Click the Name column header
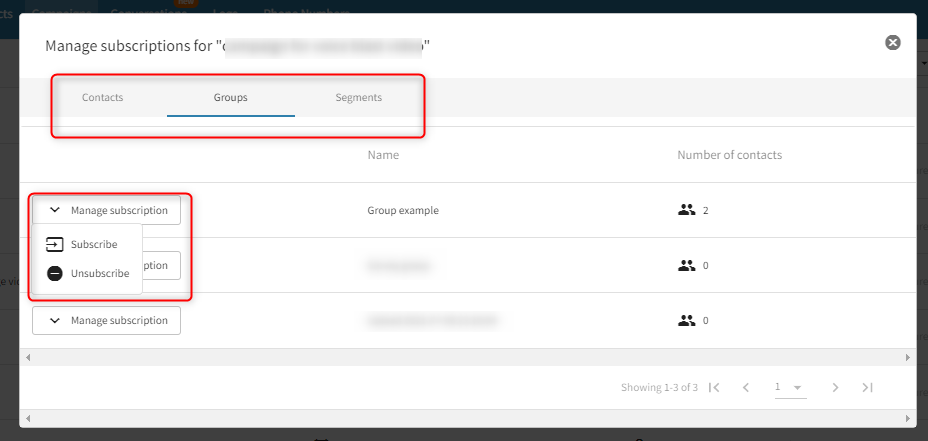928x441 pixels. point(383,155)
